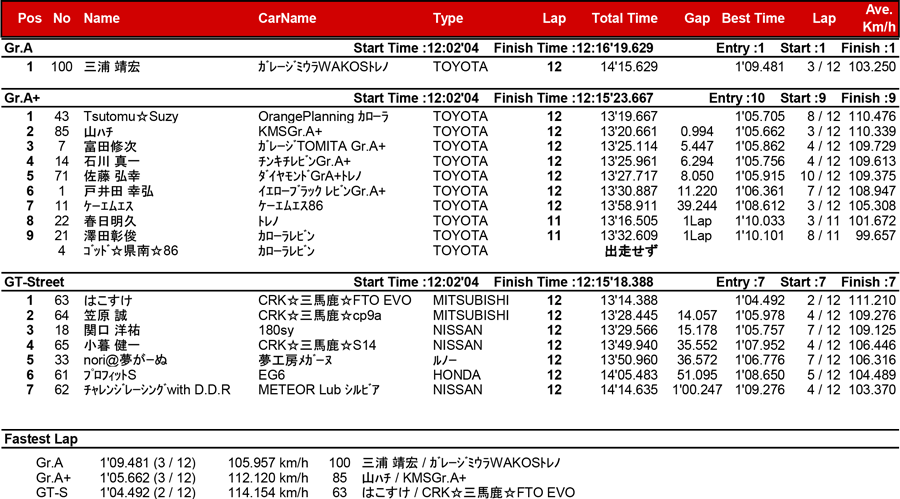The width and height of the screenshot is (900, 499).
Task: Click driver name 'Tsutomu☆Suzy'
Action: [x=131, y=117]
